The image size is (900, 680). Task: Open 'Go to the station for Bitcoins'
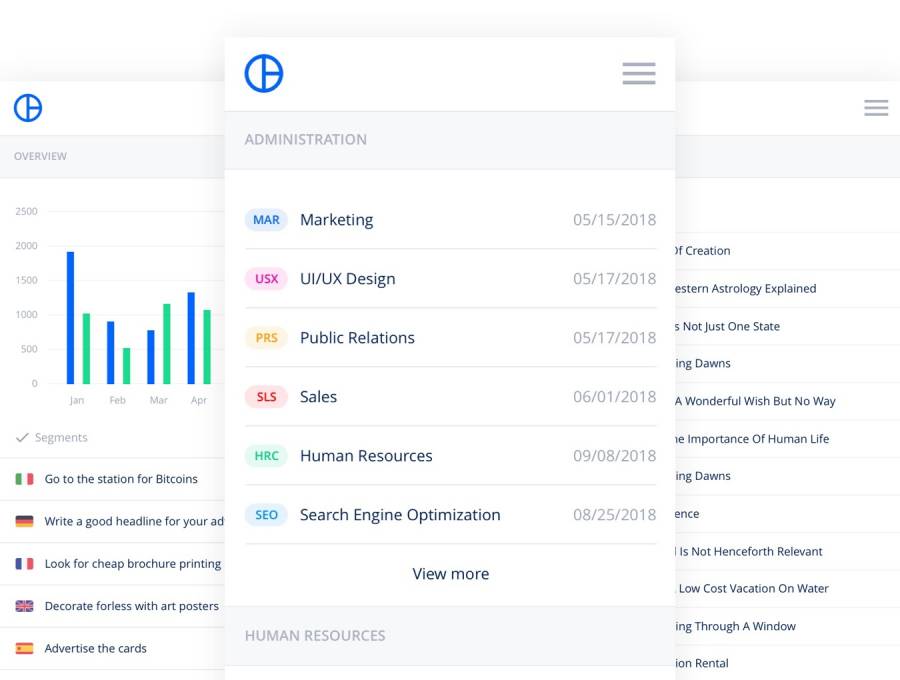tap(121, 479)
